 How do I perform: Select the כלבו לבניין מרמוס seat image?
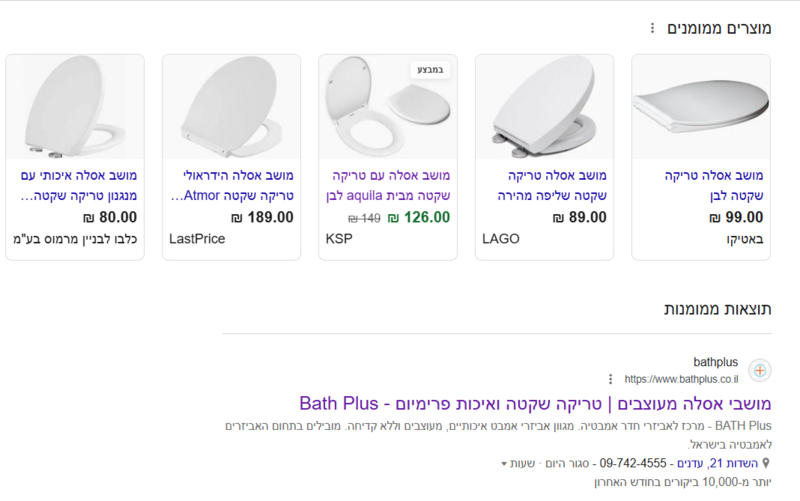click(x=75, y=107)
